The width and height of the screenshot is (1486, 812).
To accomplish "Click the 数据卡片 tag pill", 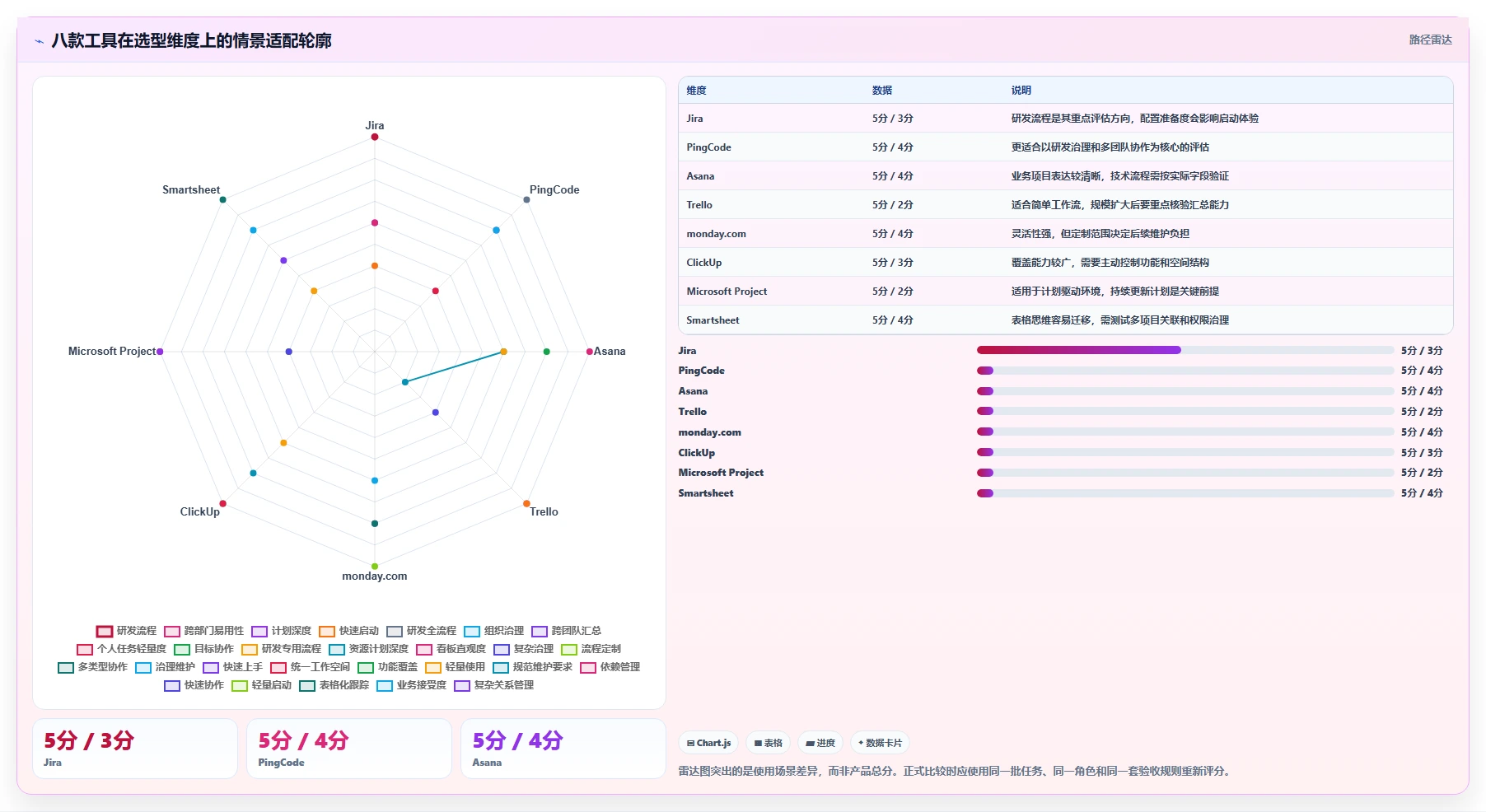I will [x=880, y=743].
